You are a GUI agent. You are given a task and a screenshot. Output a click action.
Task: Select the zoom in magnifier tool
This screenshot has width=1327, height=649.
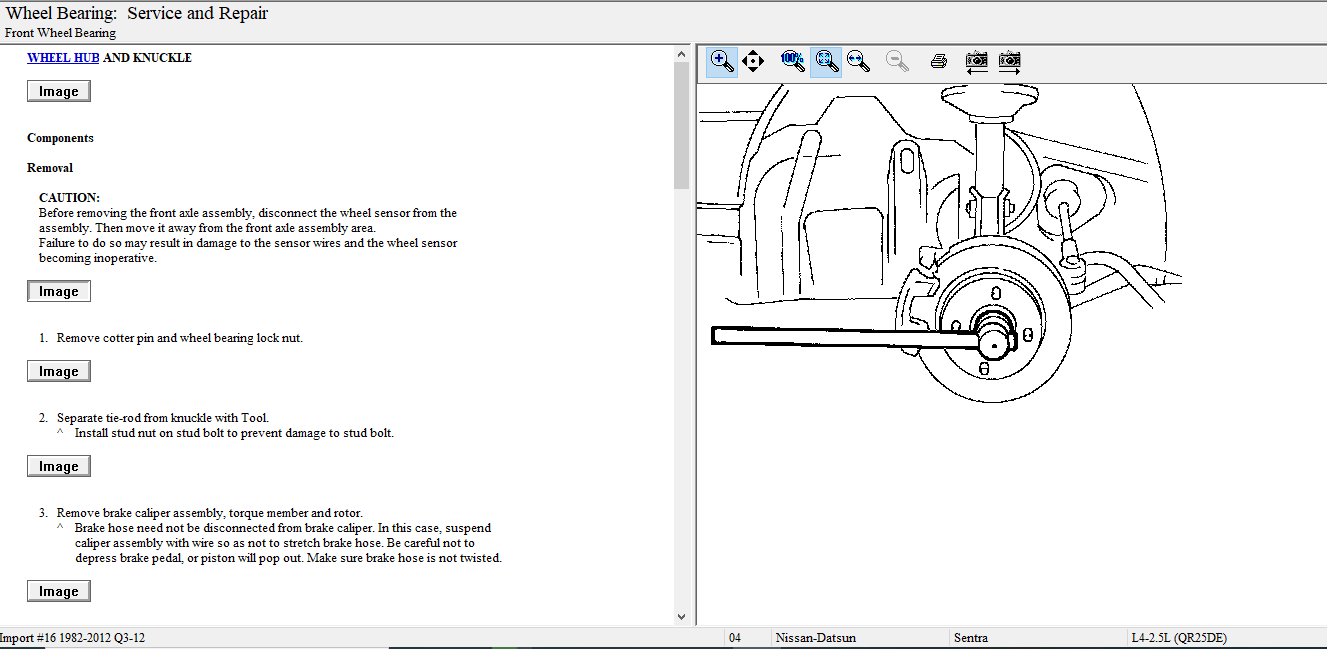pos(721,61)
